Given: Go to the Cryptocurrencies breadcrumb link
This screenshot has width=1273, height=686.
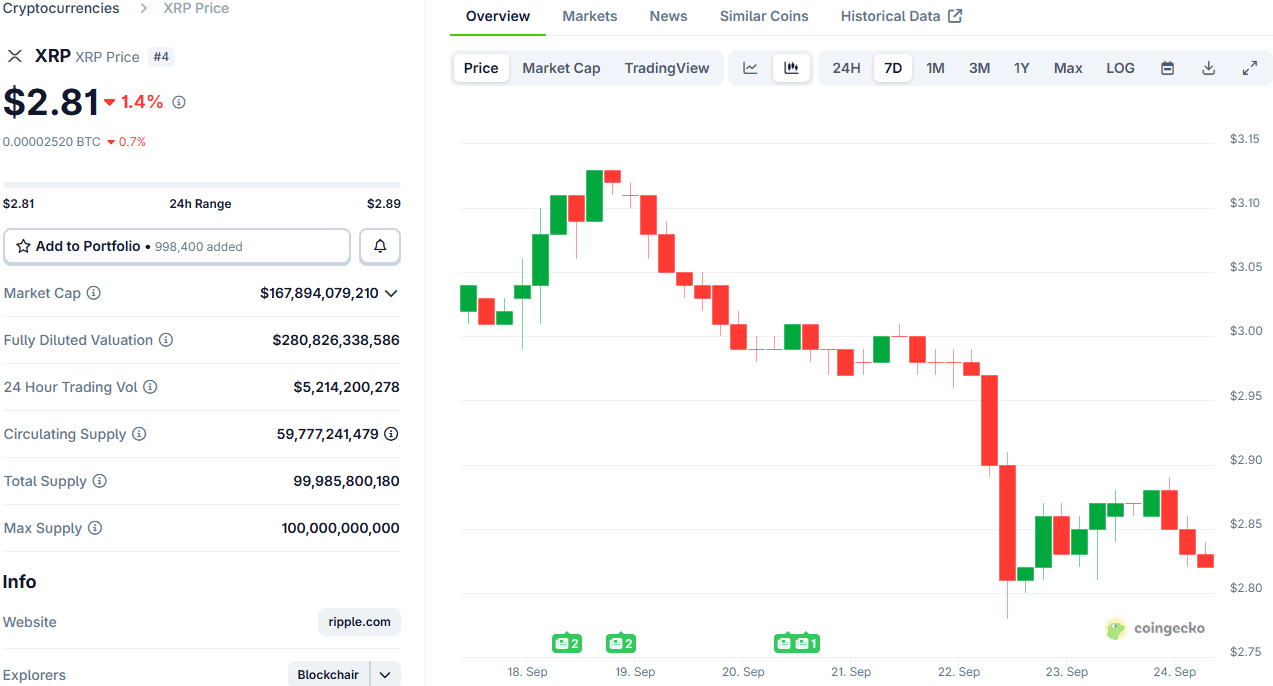Looking at the screenshot, I should coord(61,8).
